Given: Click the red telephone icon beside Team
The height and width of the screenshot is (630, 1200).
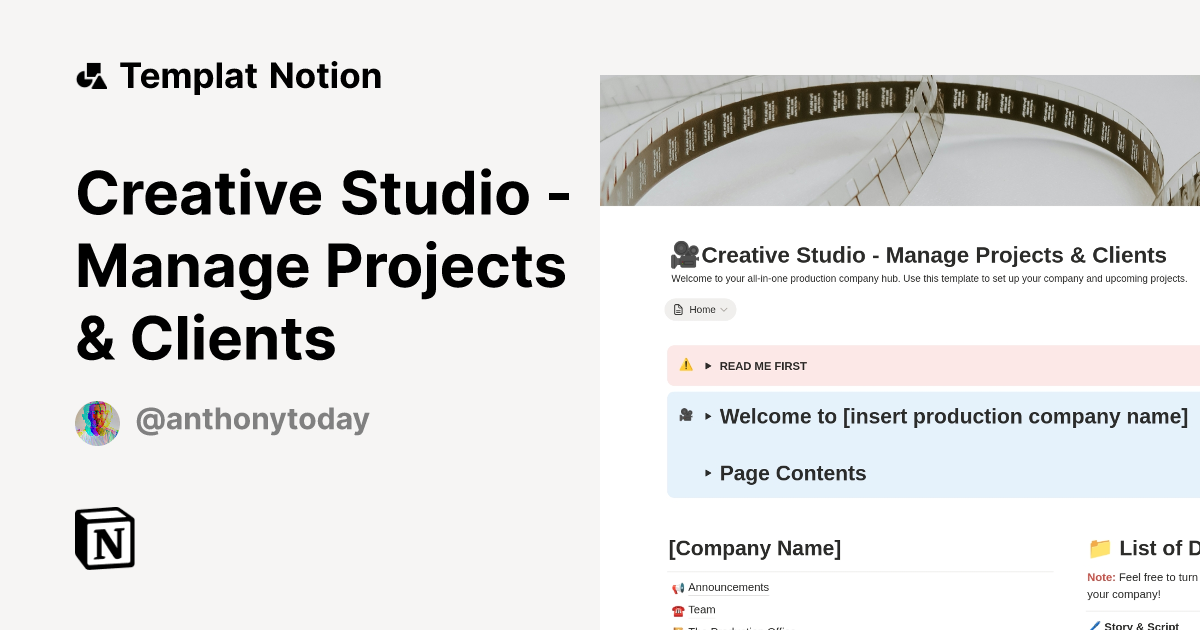Looking at the screenshot, I should pos(678,610).
